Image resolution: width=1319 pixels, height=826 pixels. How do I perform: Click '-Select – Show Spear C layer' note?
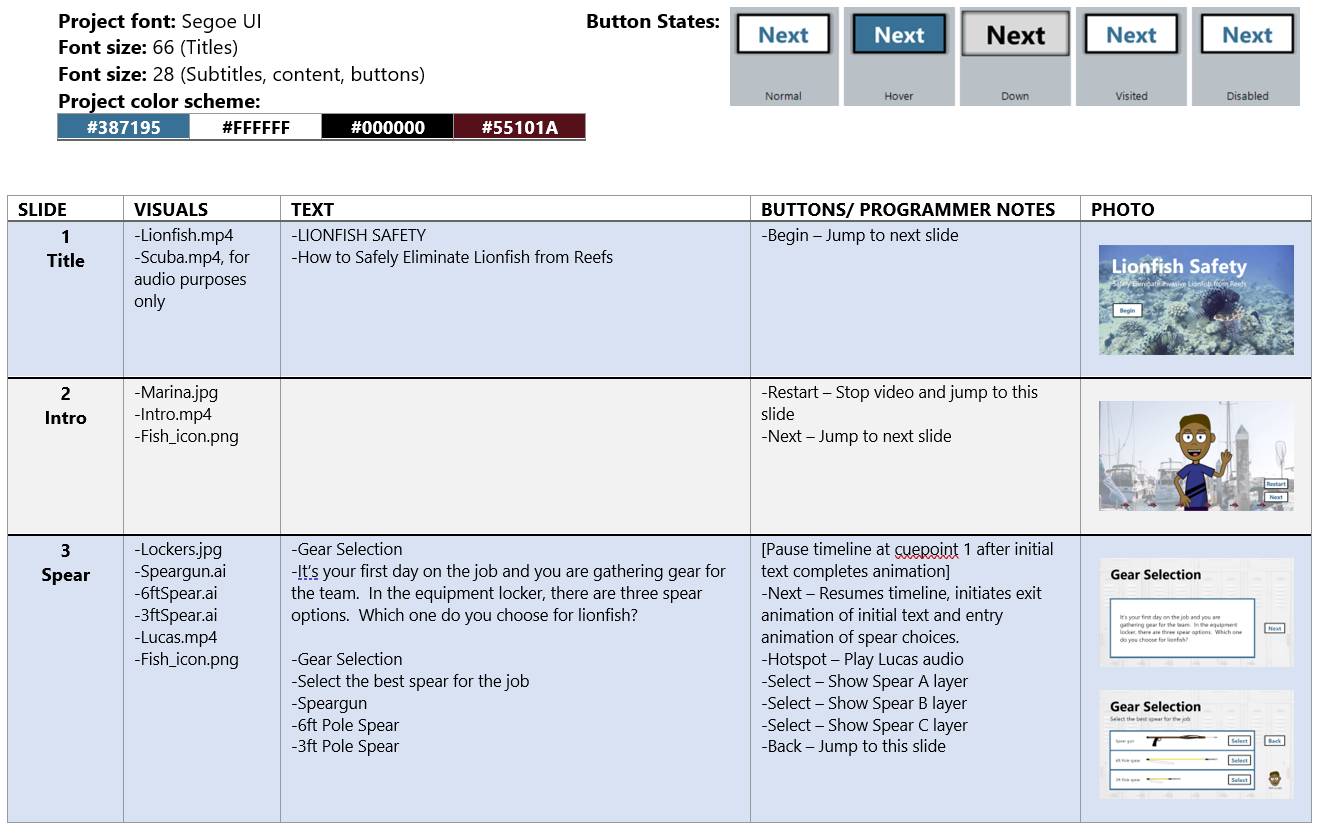pyautogui.click(x=865, y=725)
